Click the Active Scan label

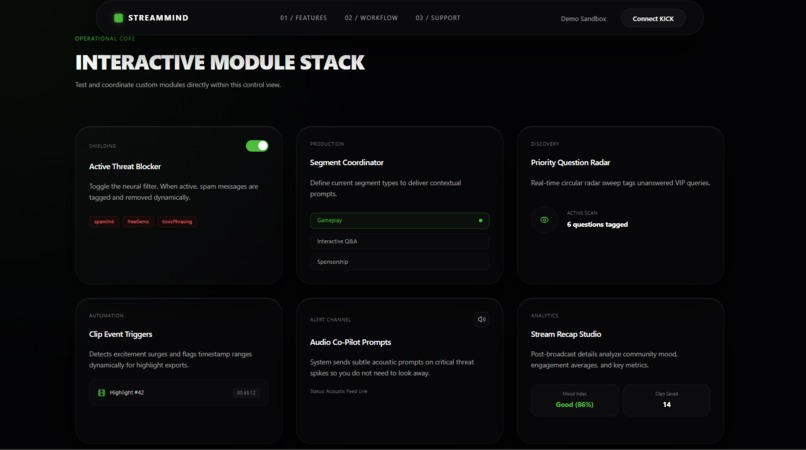point(582,213)
